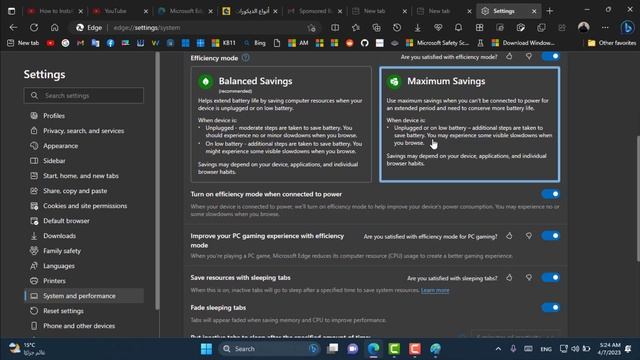The height and width of the screenshot is (360, 640).
Task: Give thumbs up for efficiency mode
Action: pyautogui.click(x=509, y=56)
